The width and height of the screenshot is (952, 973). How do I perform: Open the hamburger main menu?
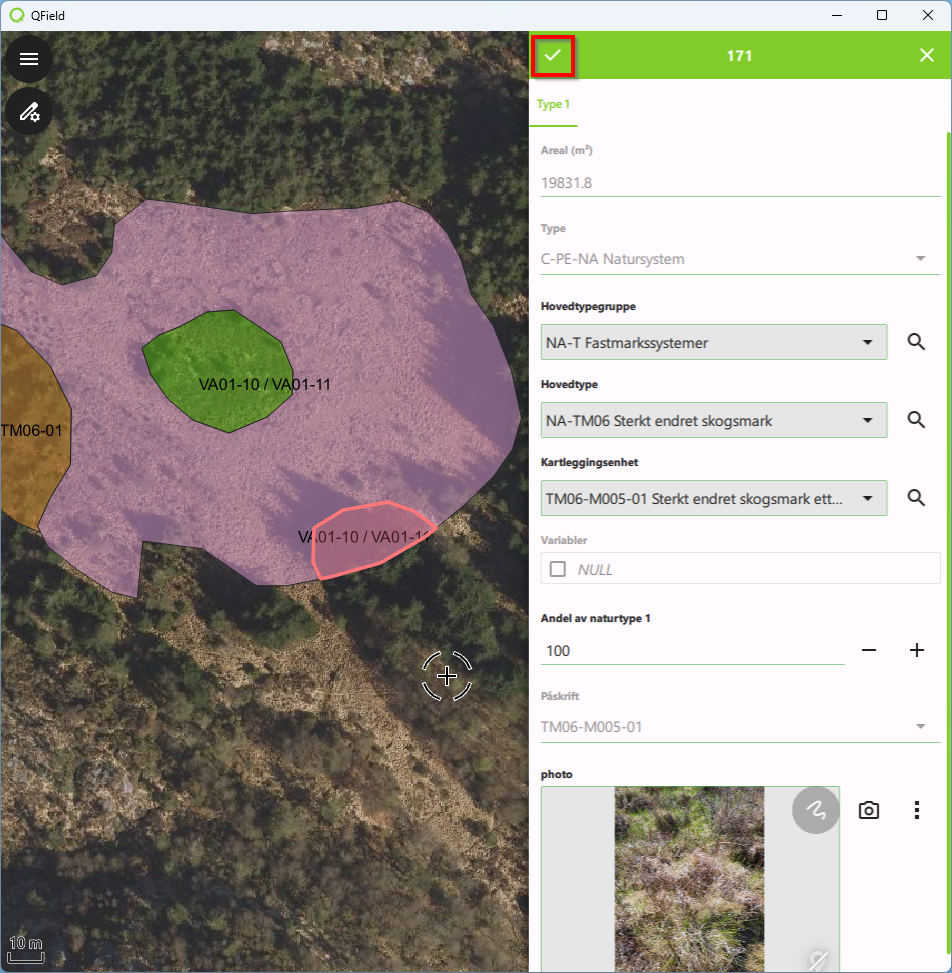click(x=29, y=59)
